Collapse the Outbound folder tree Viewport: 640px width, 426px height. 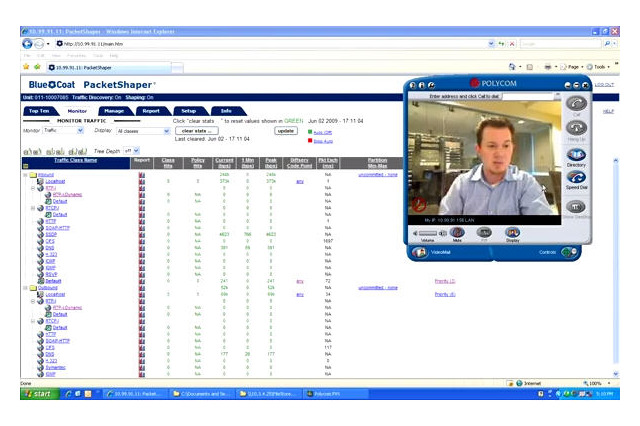coord(25,288)
